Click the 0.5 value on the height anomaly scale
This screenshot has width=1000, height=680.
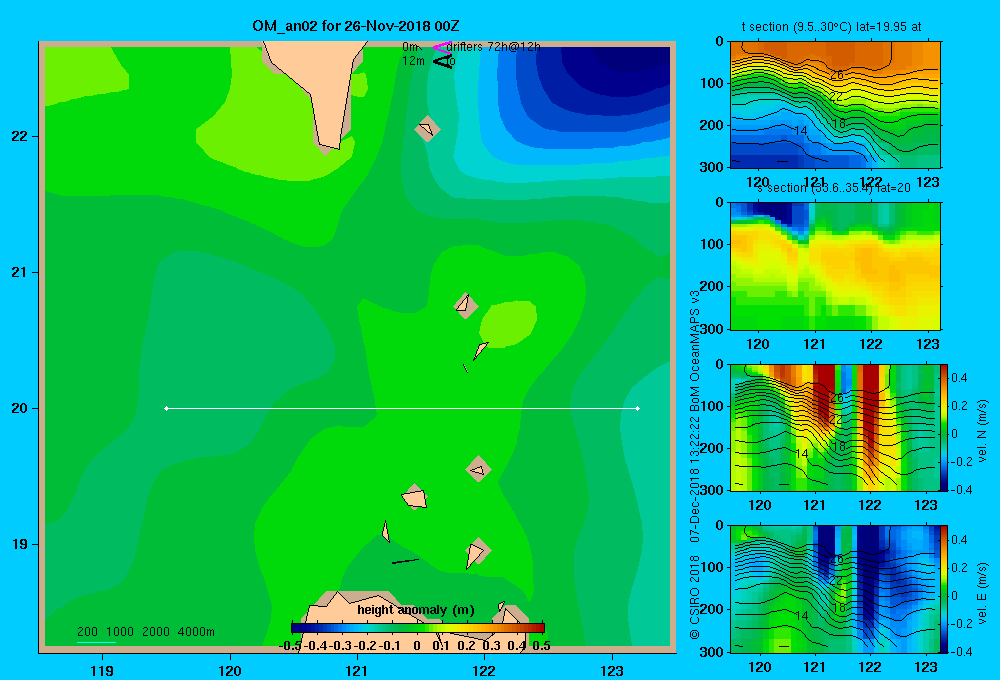coord(541,646)
